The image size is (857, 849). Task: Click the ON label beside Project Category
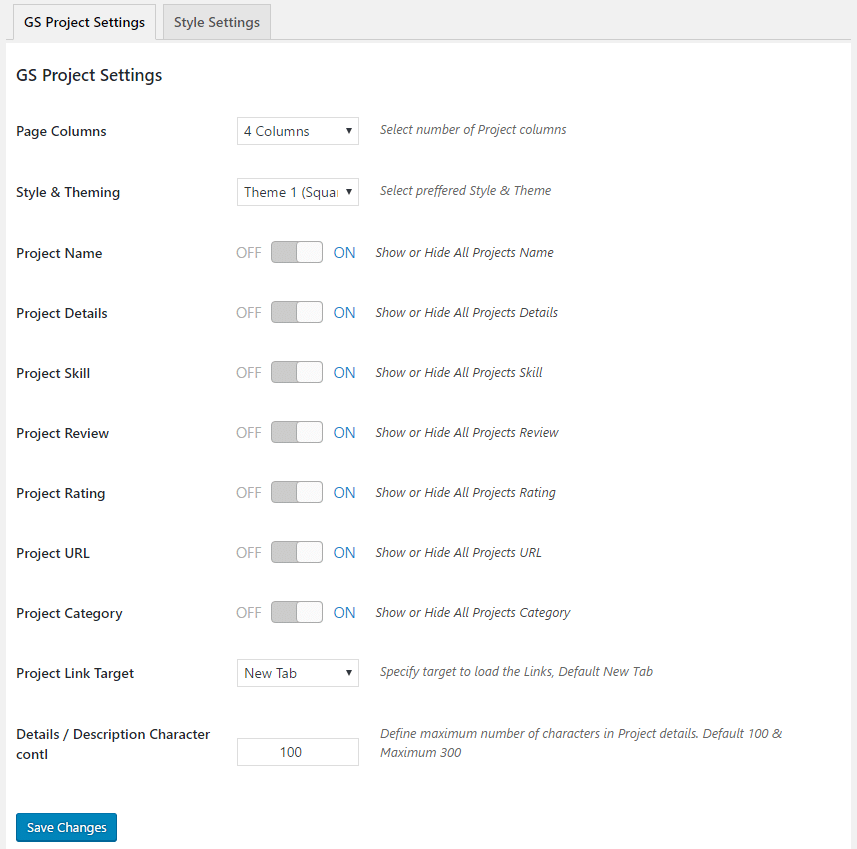coord(344,612)
